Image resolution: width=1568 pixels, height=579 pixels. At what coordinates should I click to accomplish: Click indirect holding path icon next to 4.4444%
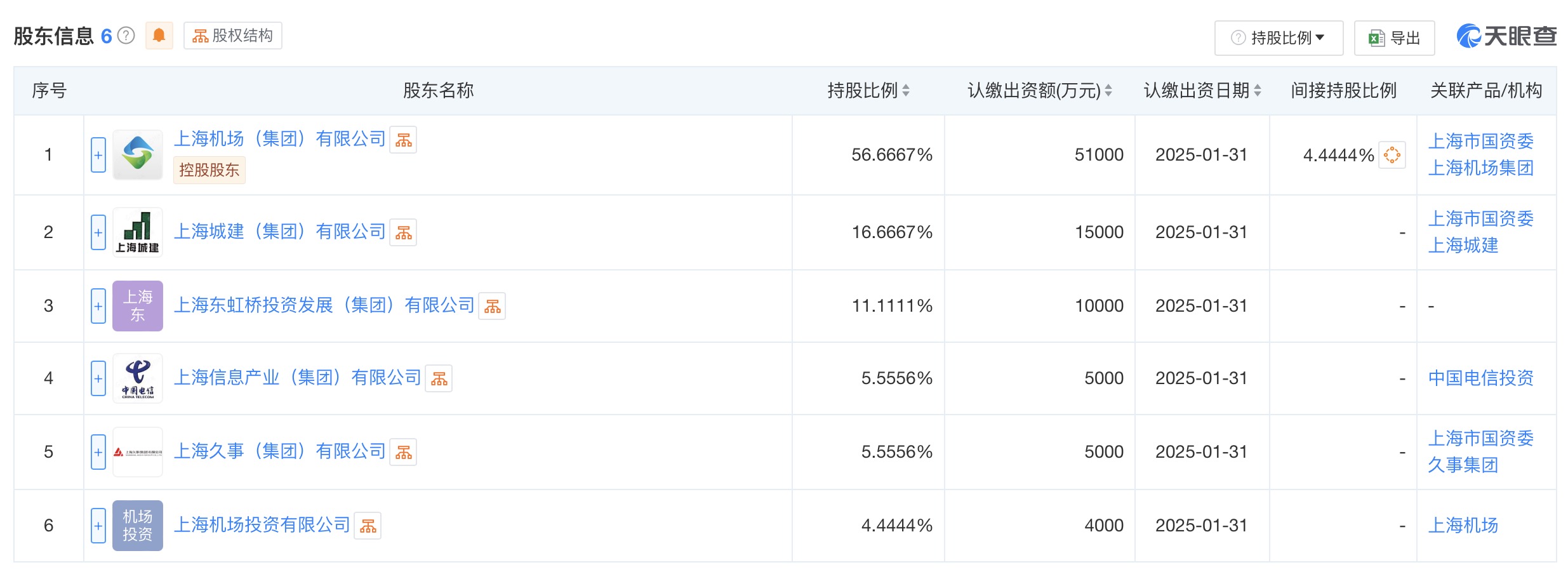click(x=1392, y=155)
